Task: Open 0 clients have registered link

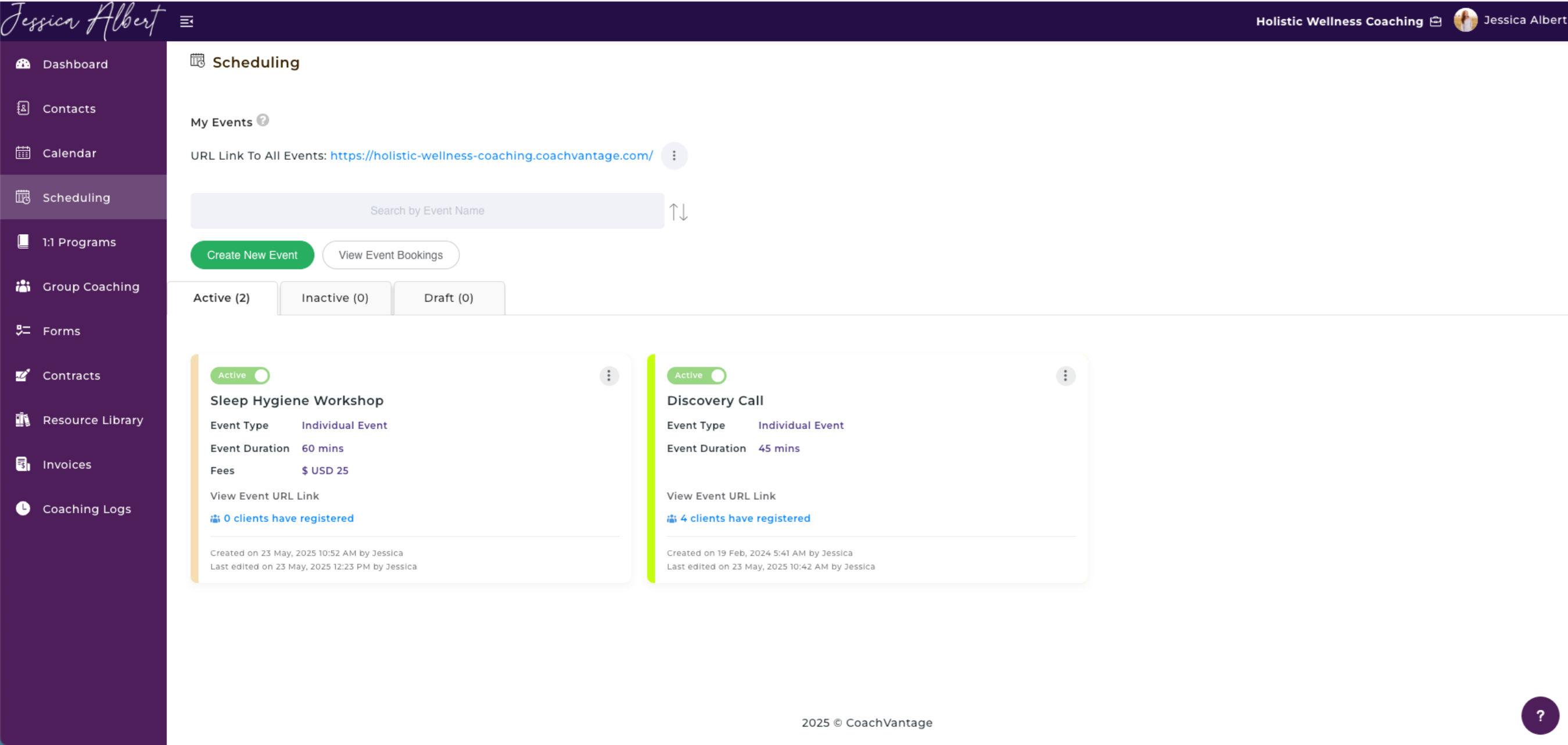Action: coord(289,518)
